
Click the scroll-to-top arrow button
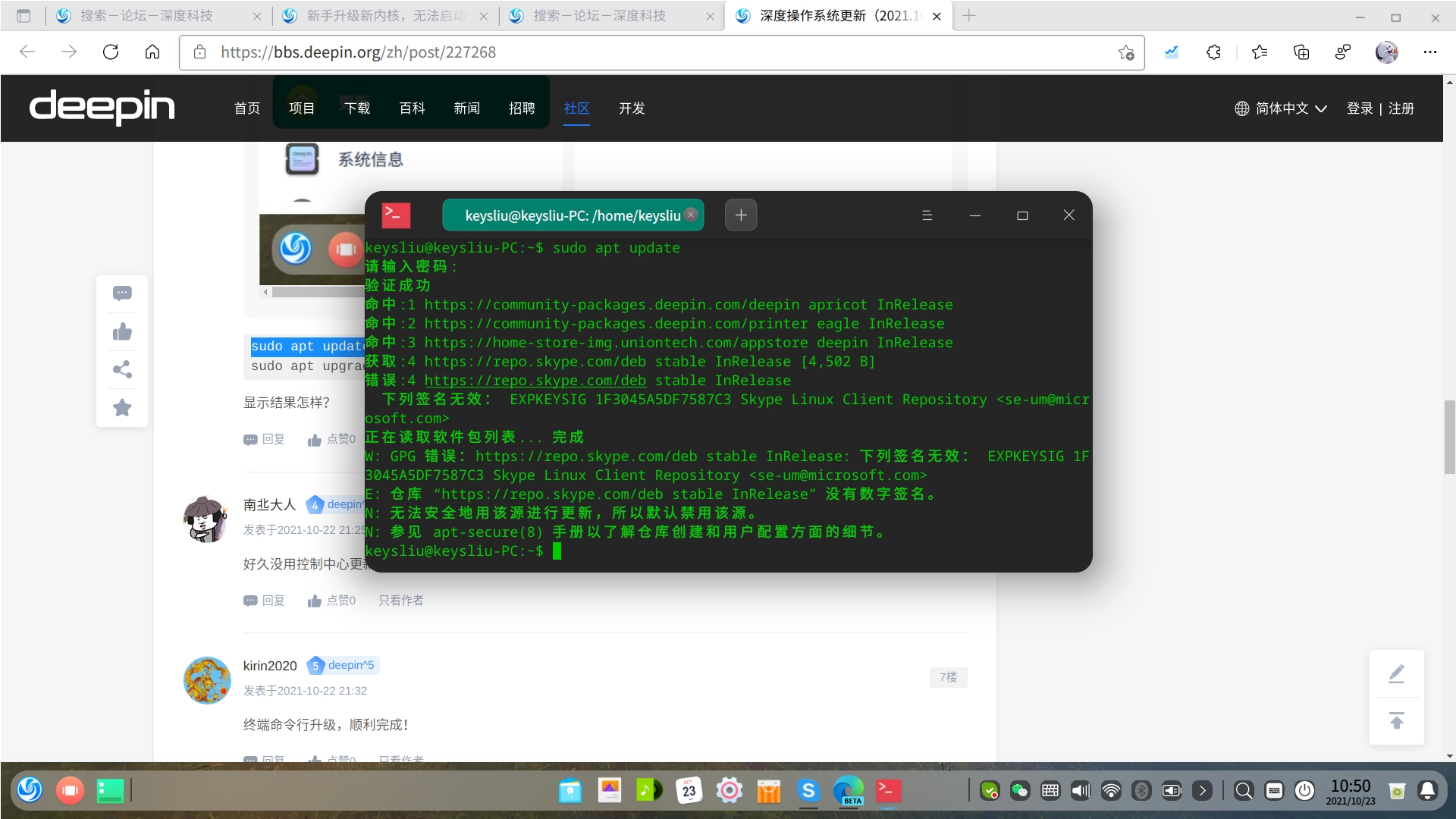point(1396,720)
